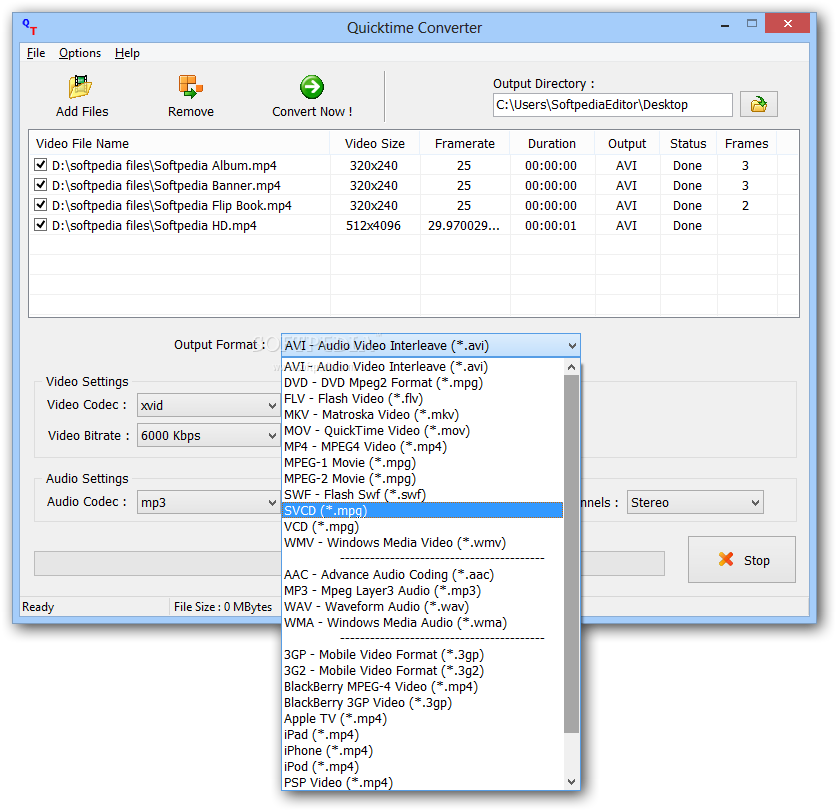Select WMA - Windows Media Audio format
Screen dimensions: 837x811
(423, 623)
